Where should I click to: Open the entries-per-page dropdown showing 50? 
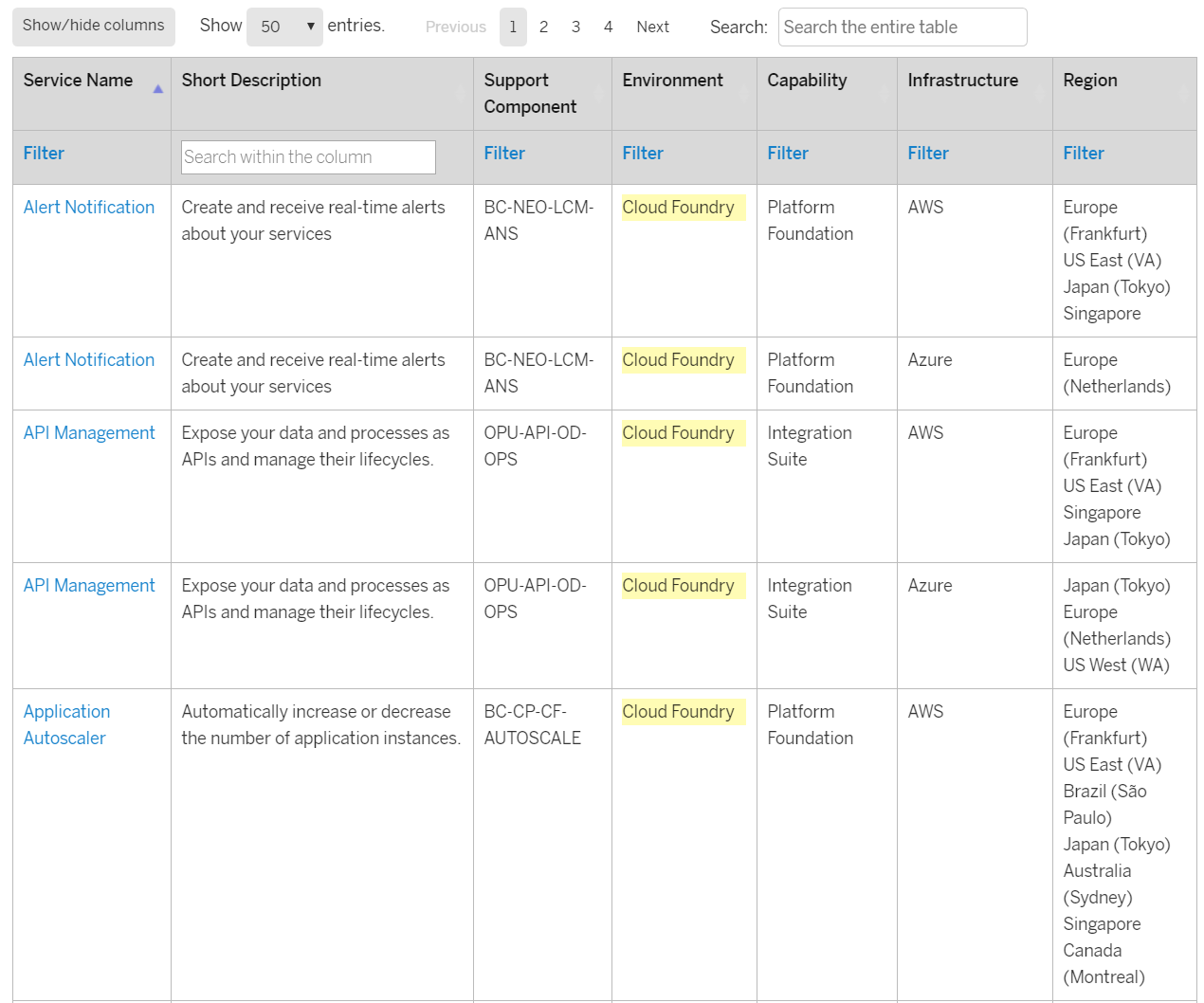[x=284, y=27]
